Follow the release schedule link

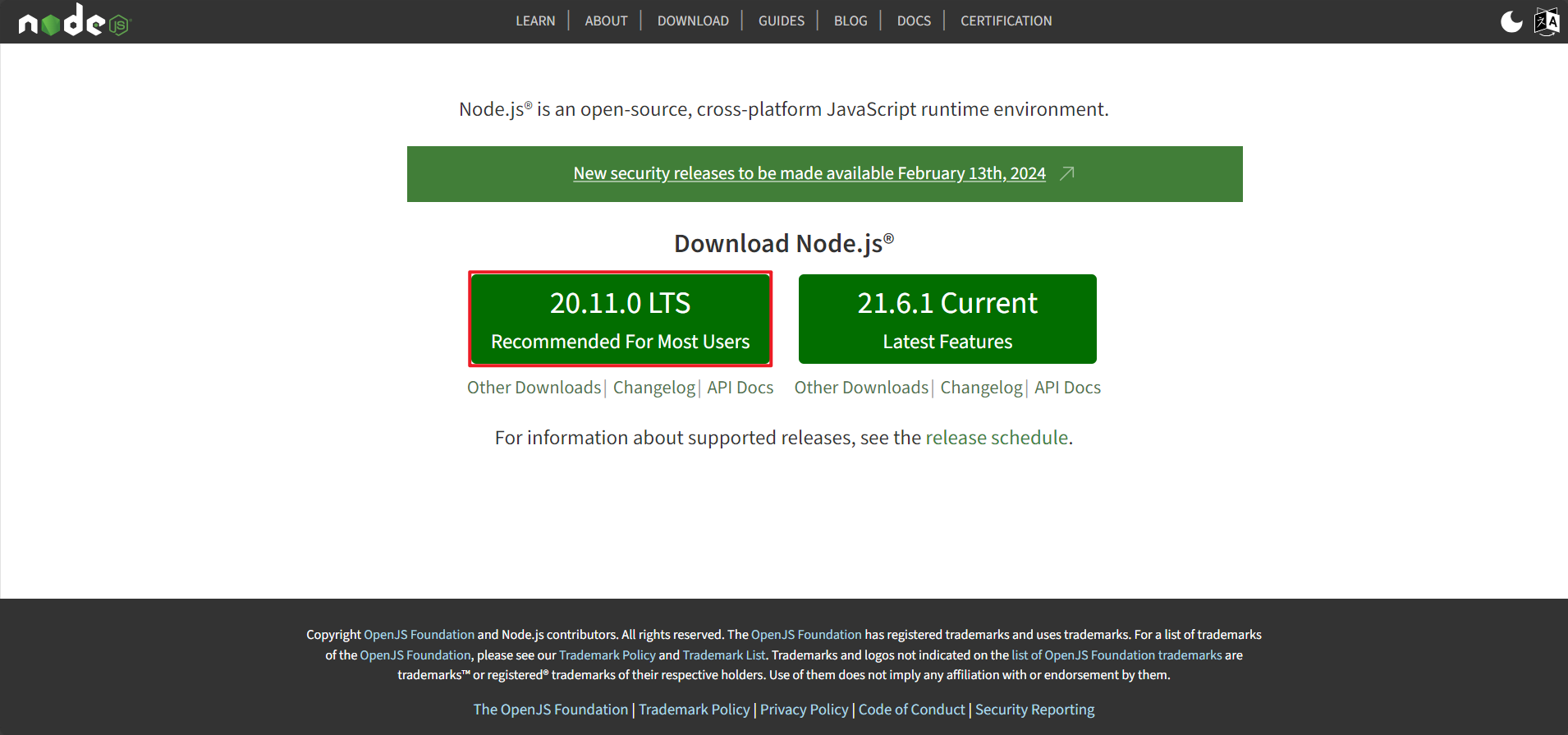point(997,438)
